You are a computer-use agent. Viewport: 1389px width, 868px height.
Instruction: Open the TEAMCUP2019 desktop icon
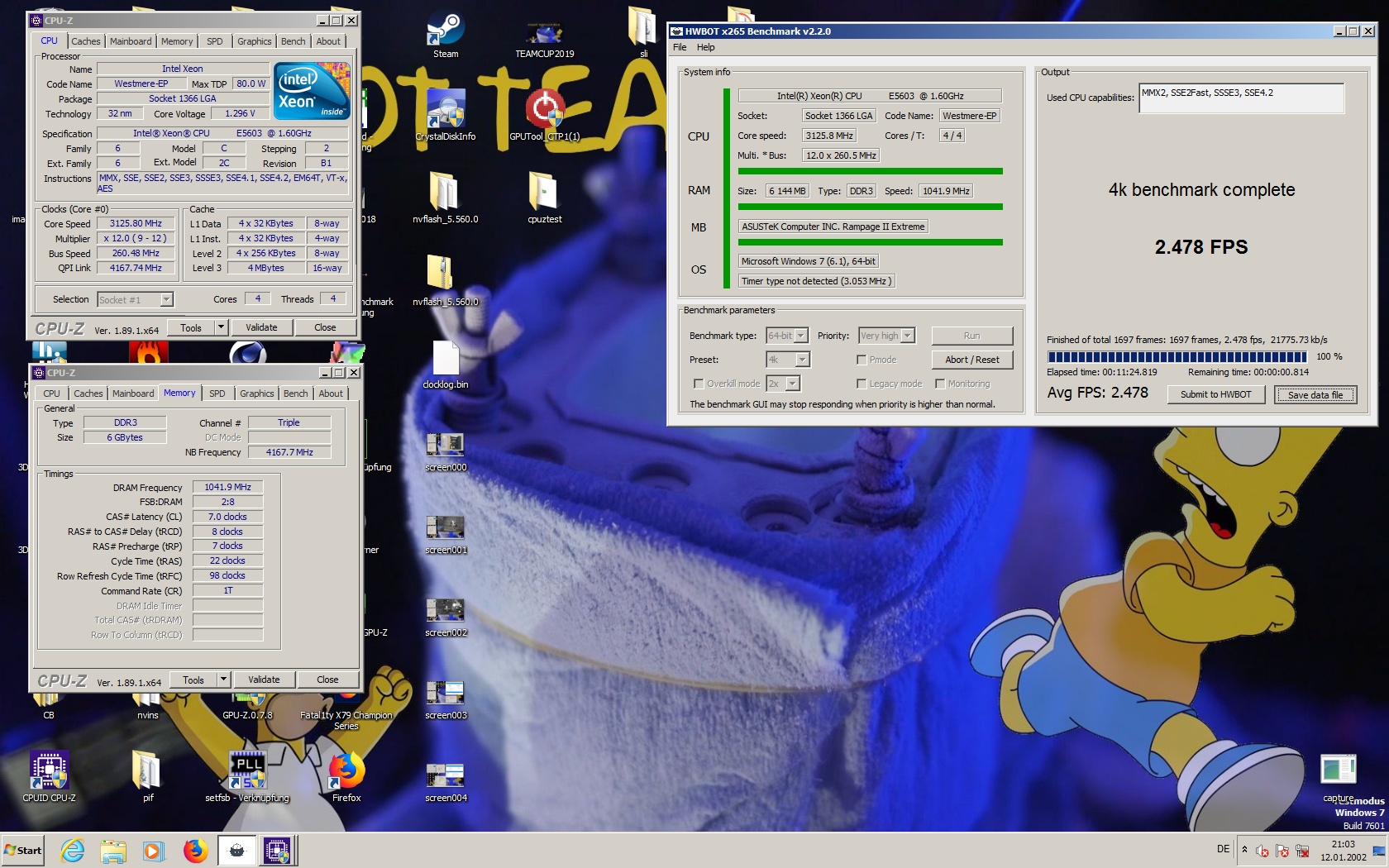[544, 36]
